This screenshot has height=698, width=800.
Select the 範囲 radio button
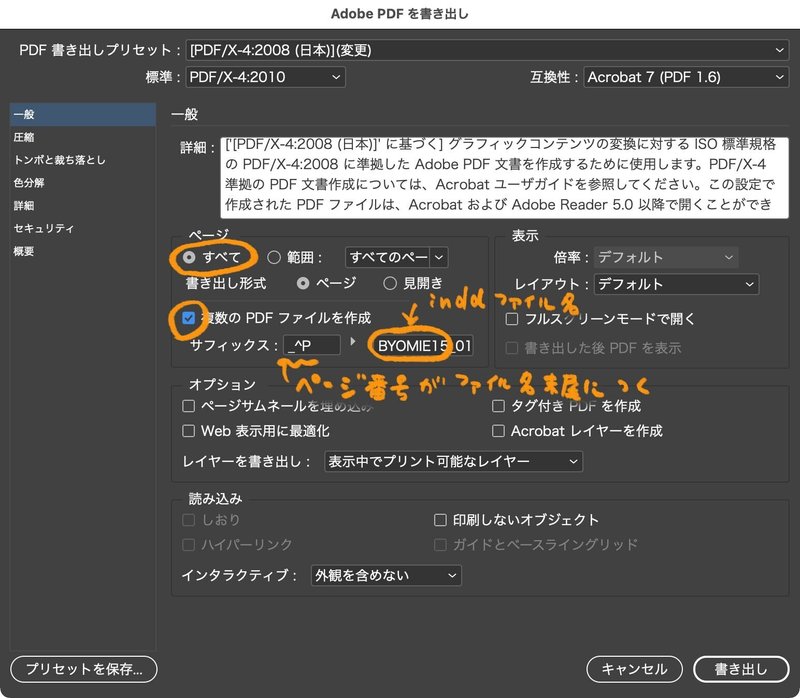point(274,257)
